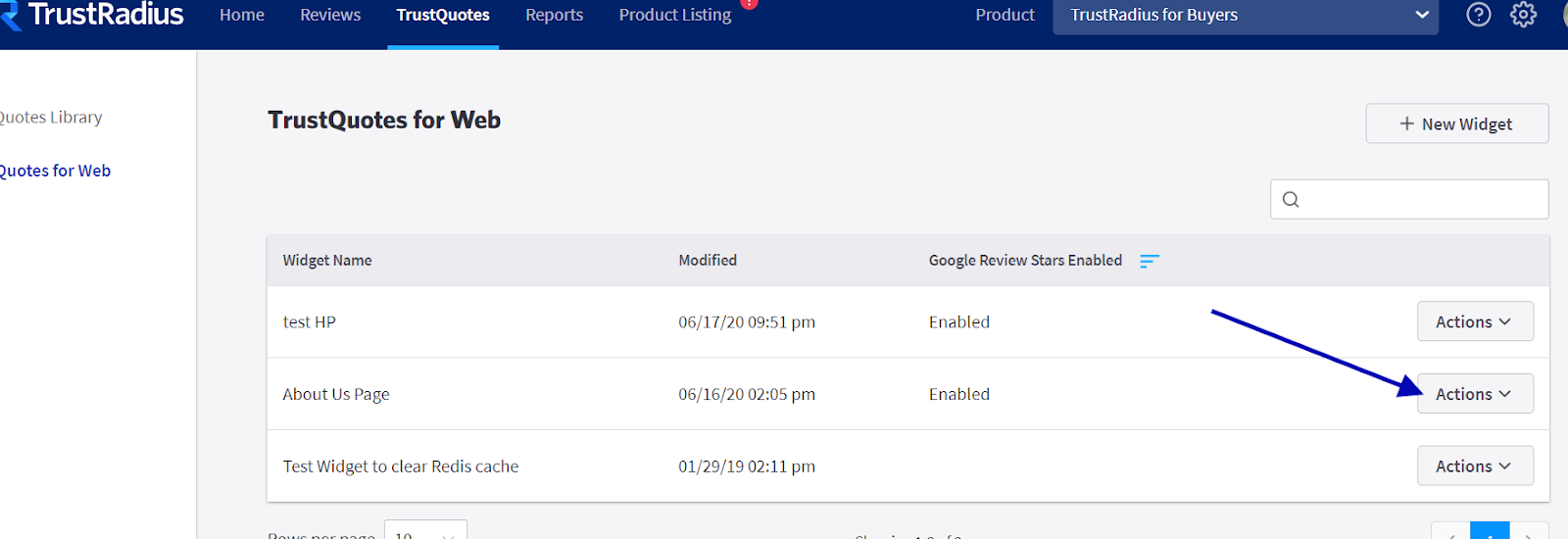
Task: Click the TrustRadius logo
Action: click(92, 15)
